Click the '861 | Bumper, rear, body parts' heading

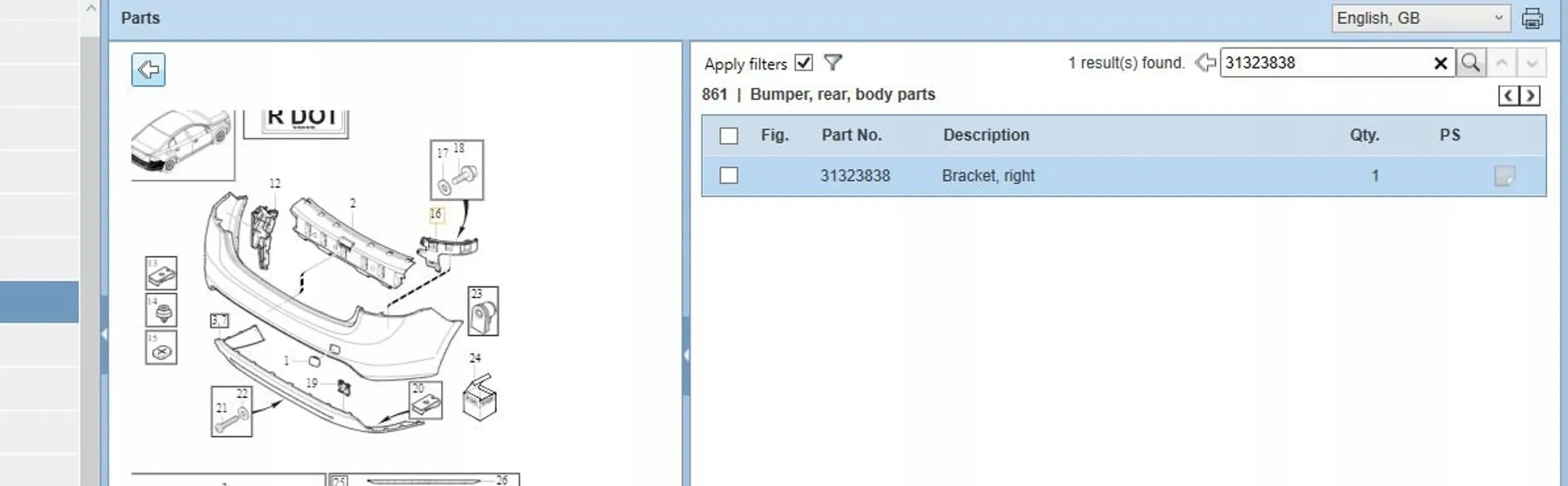click(x=818, y=95)
